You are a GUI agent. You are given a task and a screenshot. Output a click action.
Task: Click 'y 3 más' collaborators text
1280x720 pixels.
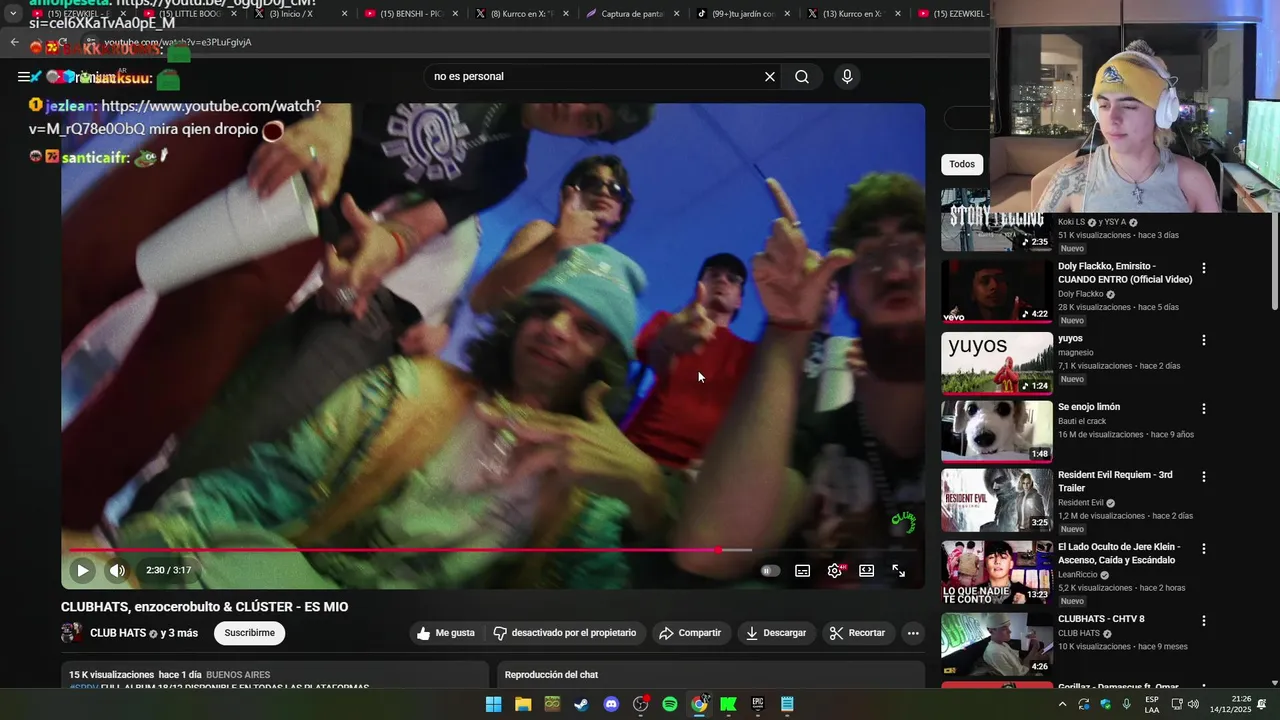(179, 633)
